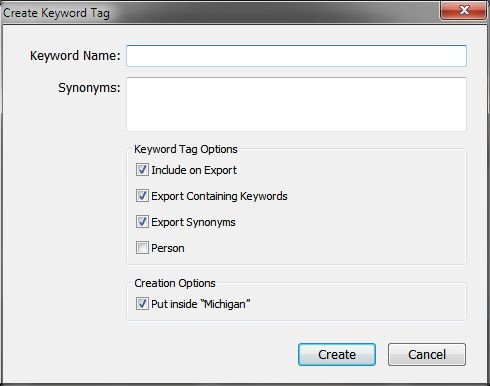The image size is (490, 386).
Task: Click the "Export Containing Keywords" label text
Action: coord(219,196)
